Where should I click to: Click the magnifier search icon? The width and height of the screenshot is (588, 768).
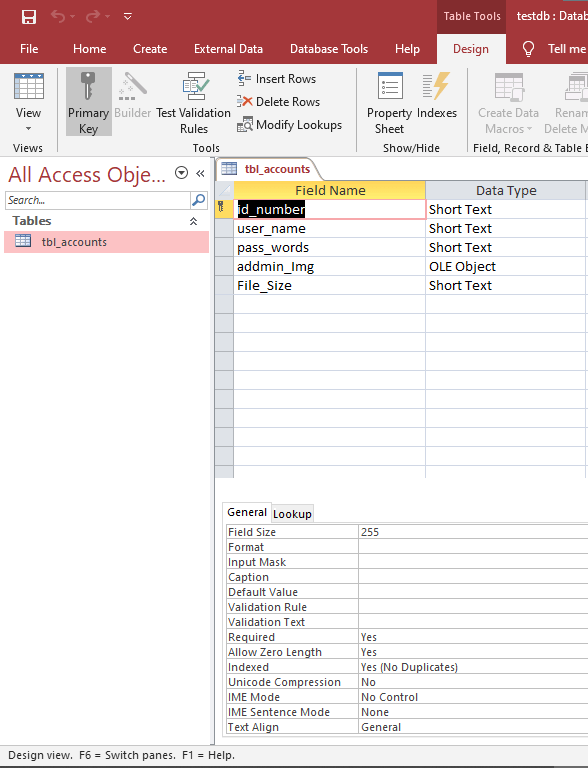coord(198,200)
